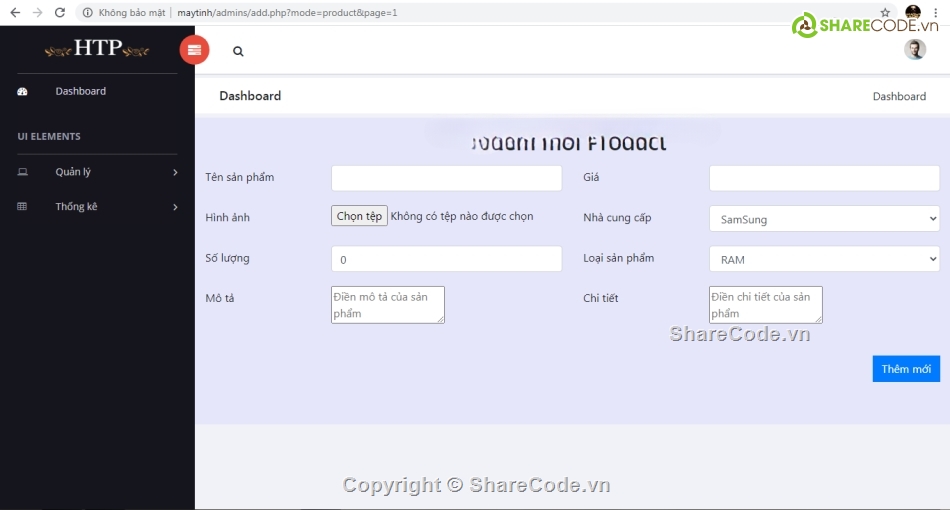Click the Dashboard gauge icon in the sidebar
Viewport: 950px width, 510px height.
(x=22, y=91)
